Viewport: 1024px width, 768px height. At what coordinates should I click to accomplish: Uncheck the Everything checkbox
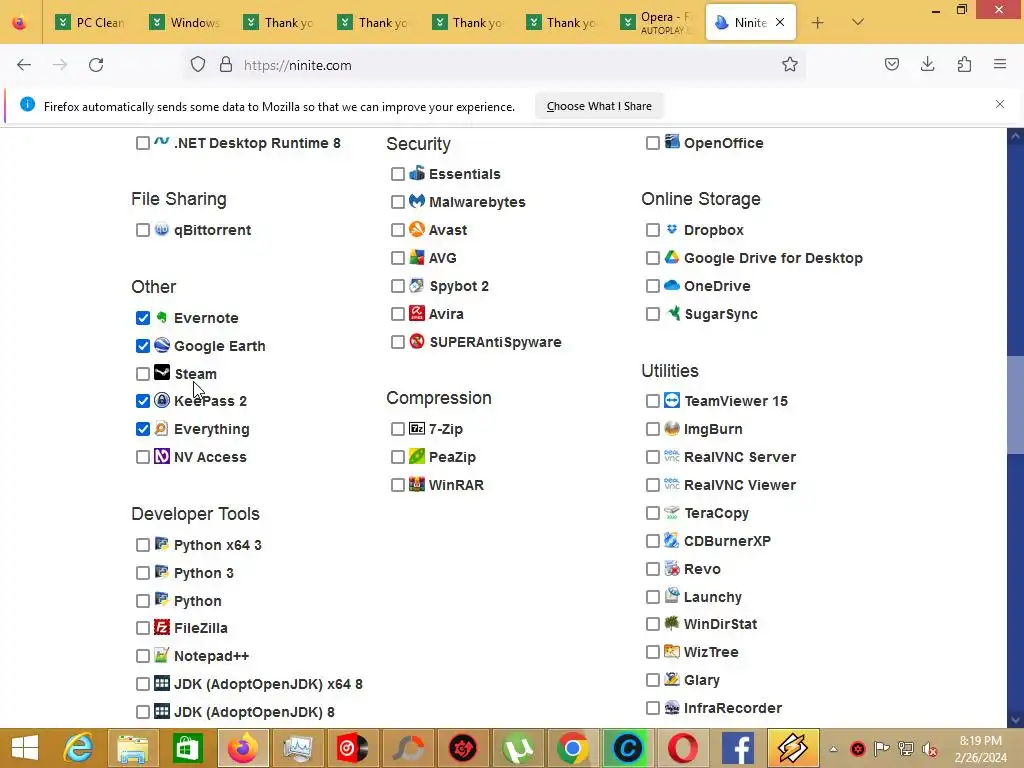pos(142,429)
